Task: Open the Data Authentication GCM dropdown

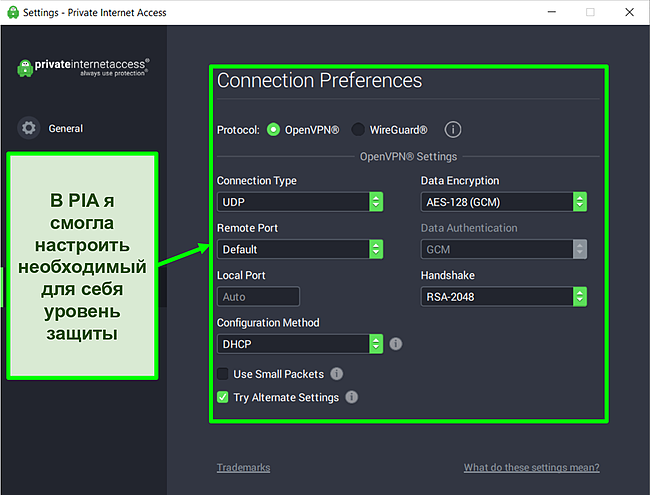Action: 504,249
